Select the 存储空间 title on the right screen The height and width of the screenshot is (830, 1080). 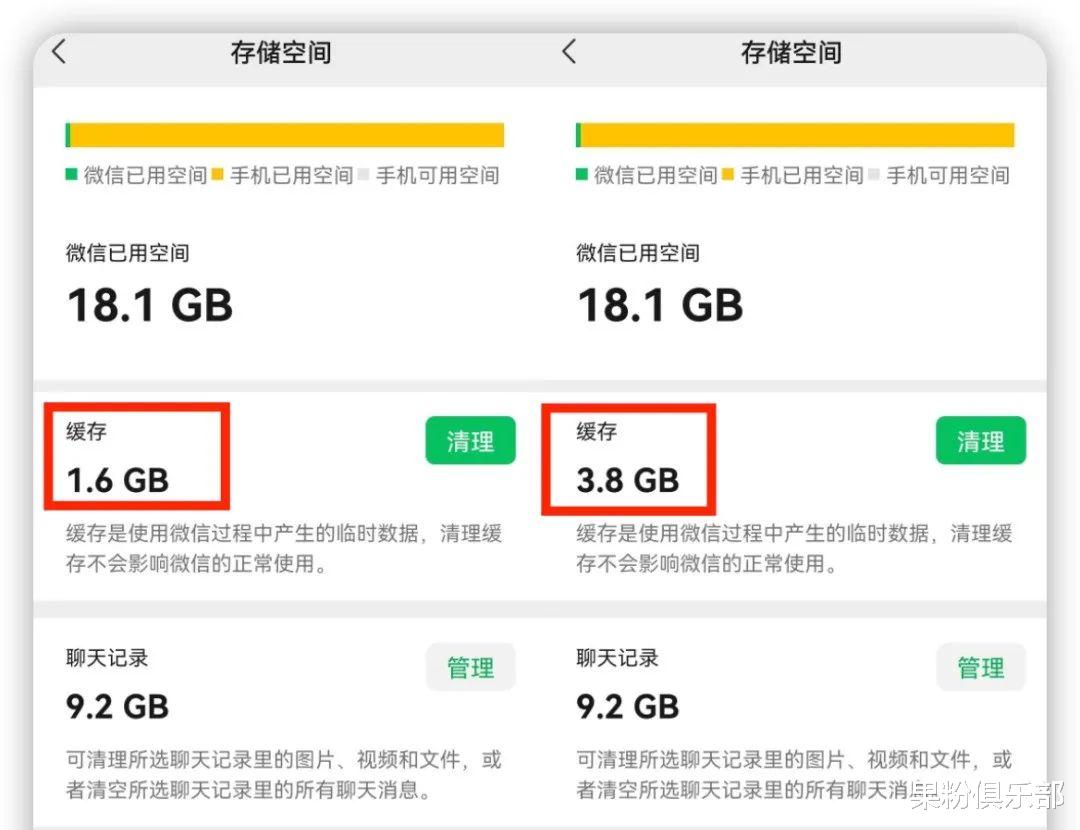pyautogui.click(x=791, y=52)
